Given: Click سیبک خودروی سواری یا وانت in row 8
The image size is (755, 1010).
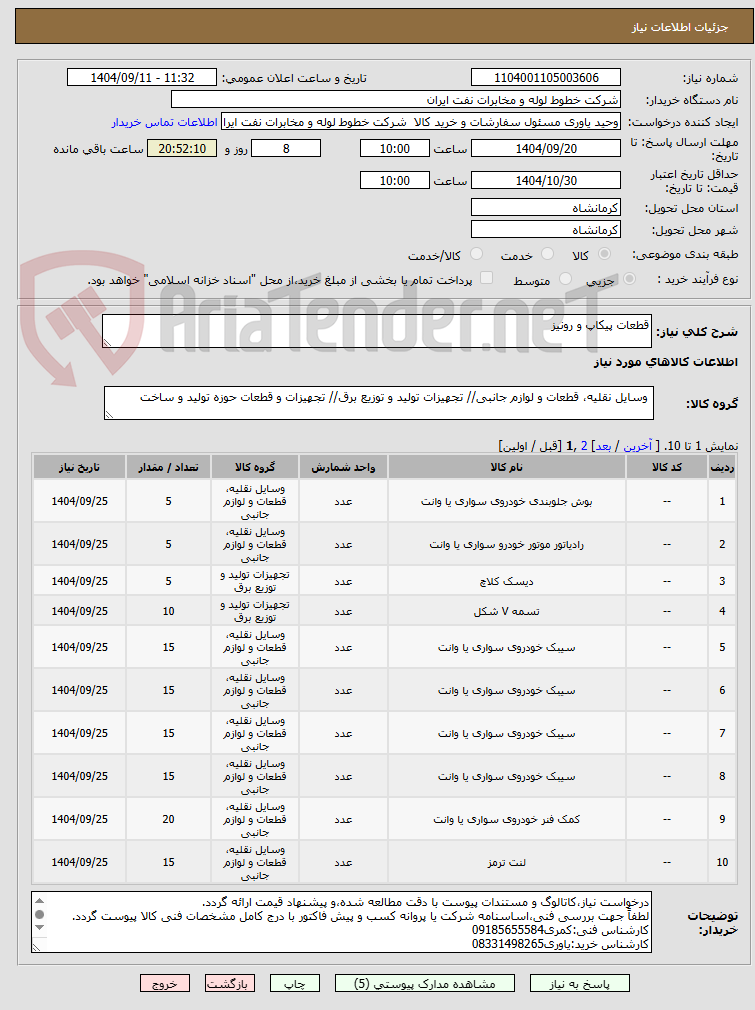Looking at the screenshot, I should pos(506,776).
